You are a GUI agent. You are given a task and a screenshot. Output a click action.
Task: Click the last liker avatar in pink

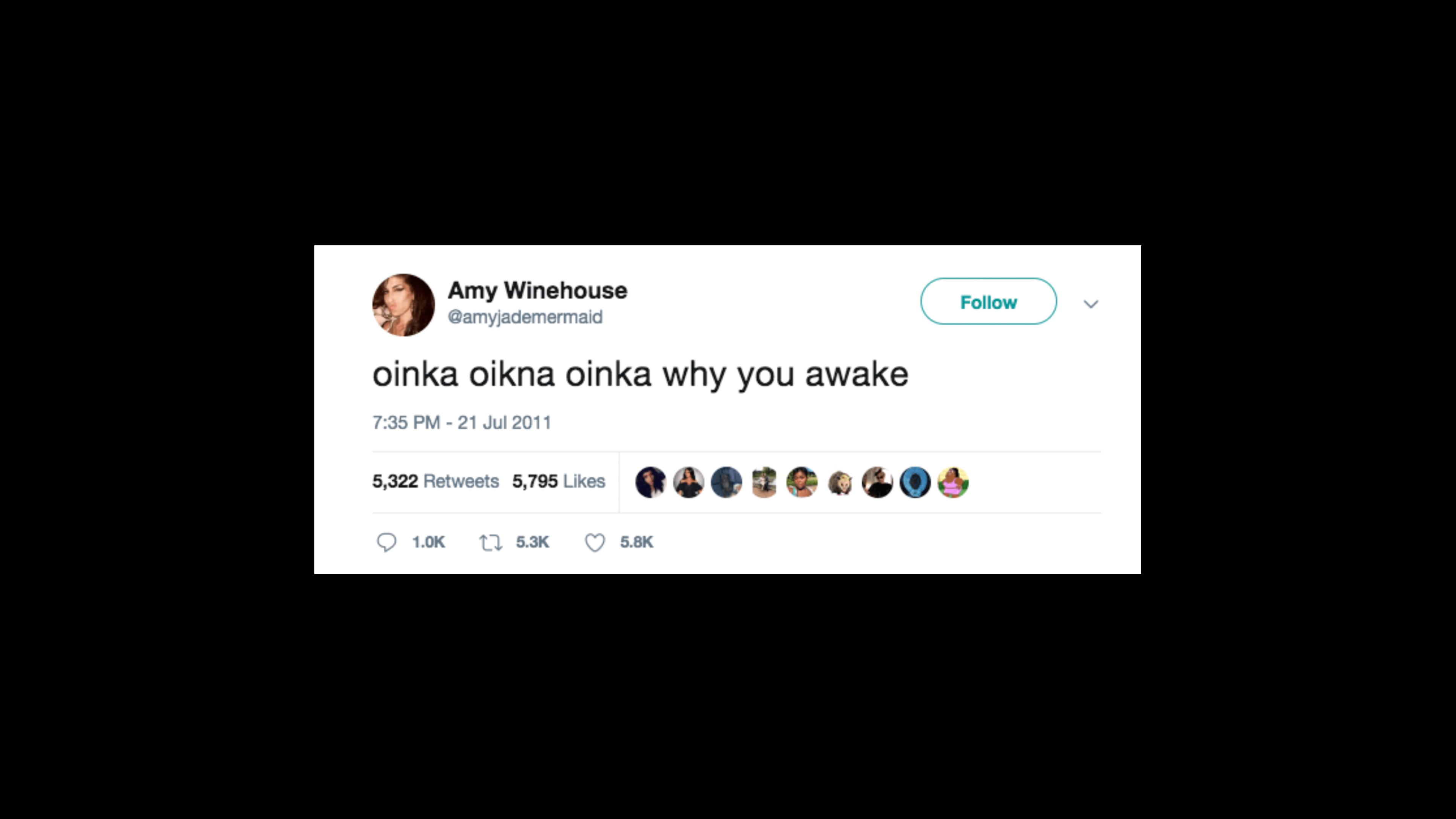tap(953, 482)
